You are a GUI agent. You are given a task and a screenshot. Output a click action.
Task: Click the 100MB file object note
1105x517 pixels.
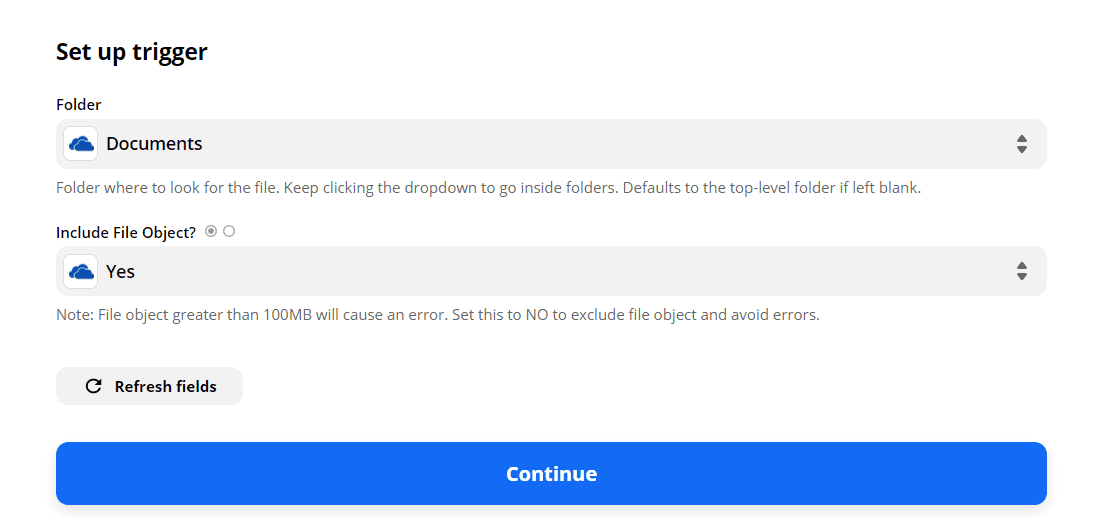(437, 315)
